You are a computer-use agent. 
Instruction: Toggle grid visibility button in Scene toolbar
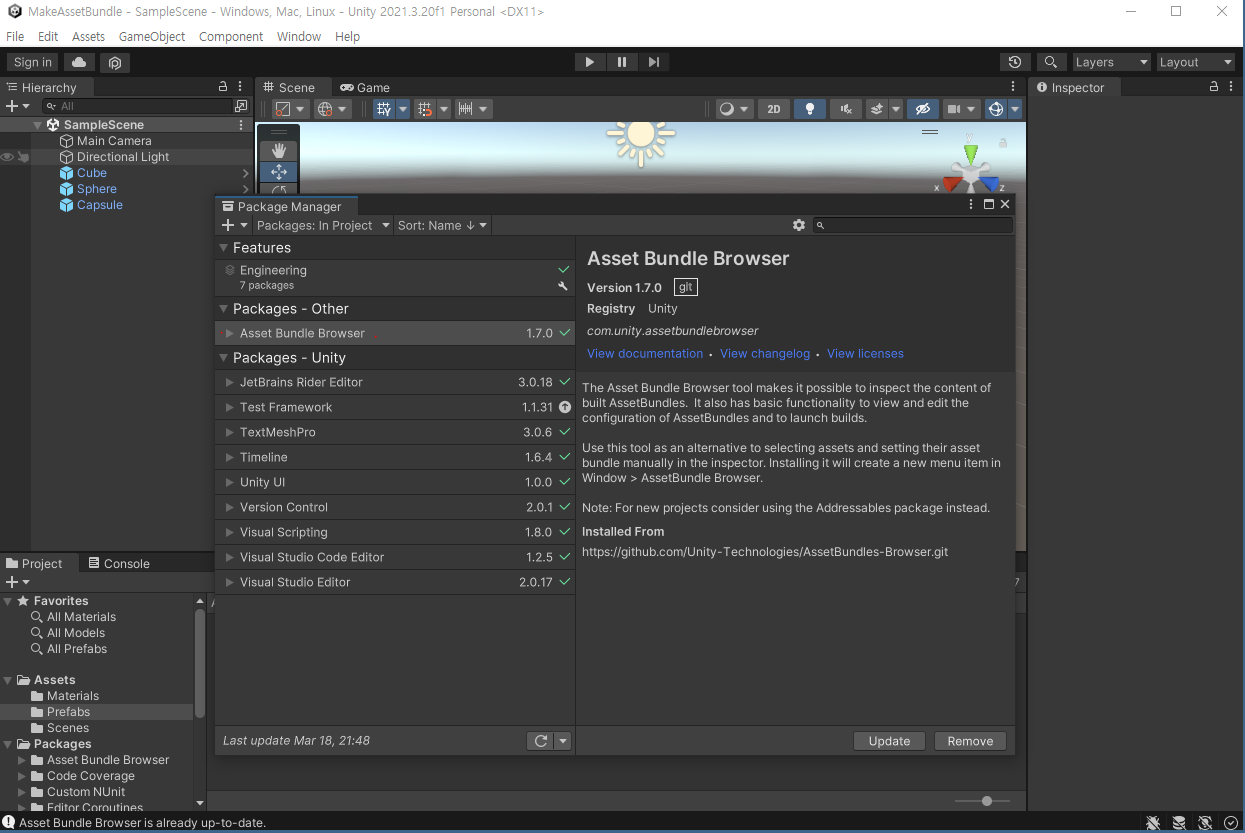click(384, 109)
